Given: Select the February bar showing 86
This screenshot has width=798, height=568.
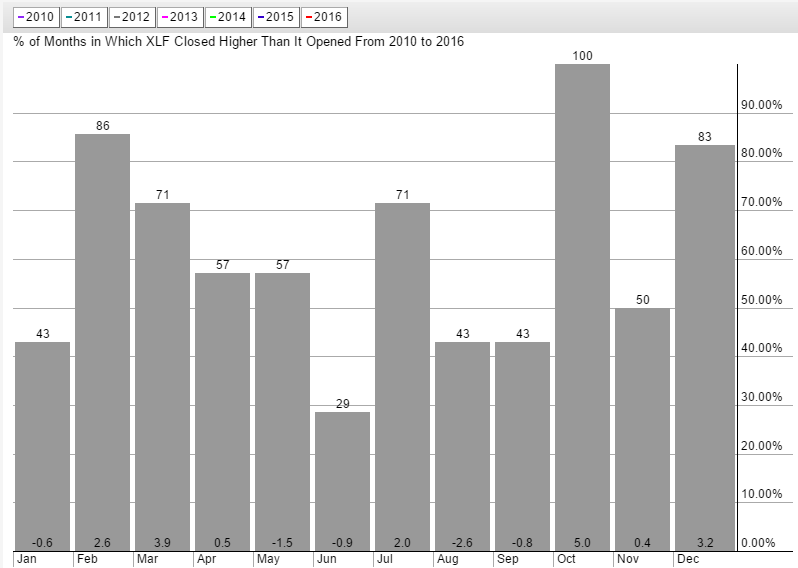Looking at the screenshot, I should pos(102,343).
